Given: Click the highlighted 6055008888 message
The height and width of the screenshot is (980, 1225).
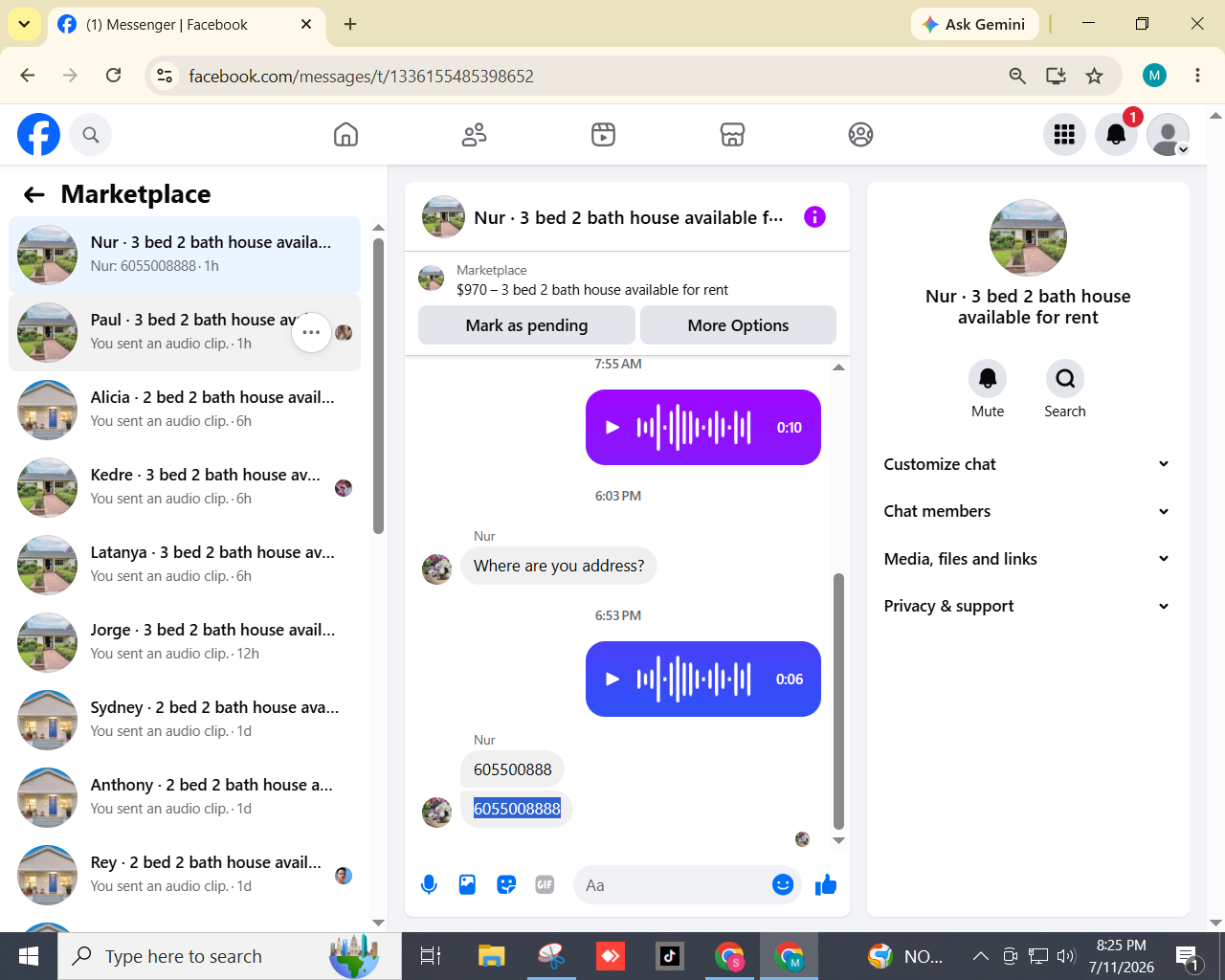Looking at the screenshot, I should click(517, 809).
